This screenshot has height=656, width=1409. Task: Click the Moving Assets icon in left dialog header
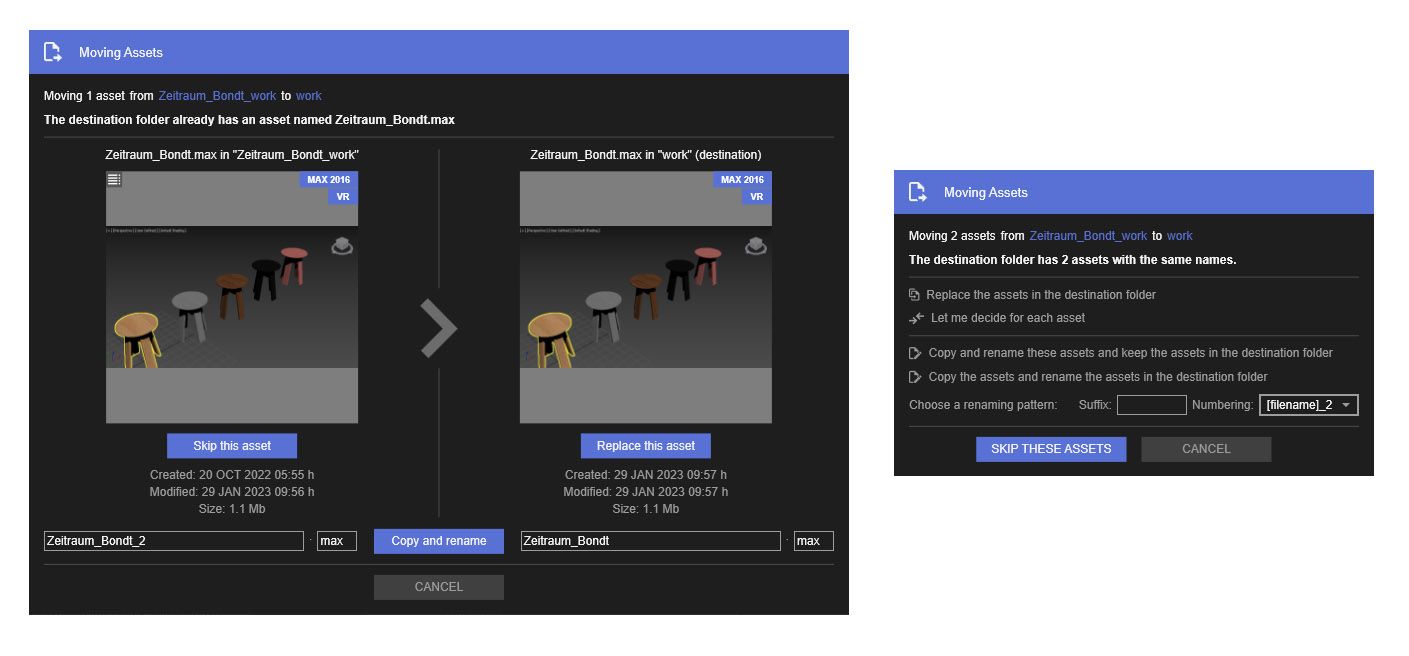pyautogui.click(x=53, y=52)
